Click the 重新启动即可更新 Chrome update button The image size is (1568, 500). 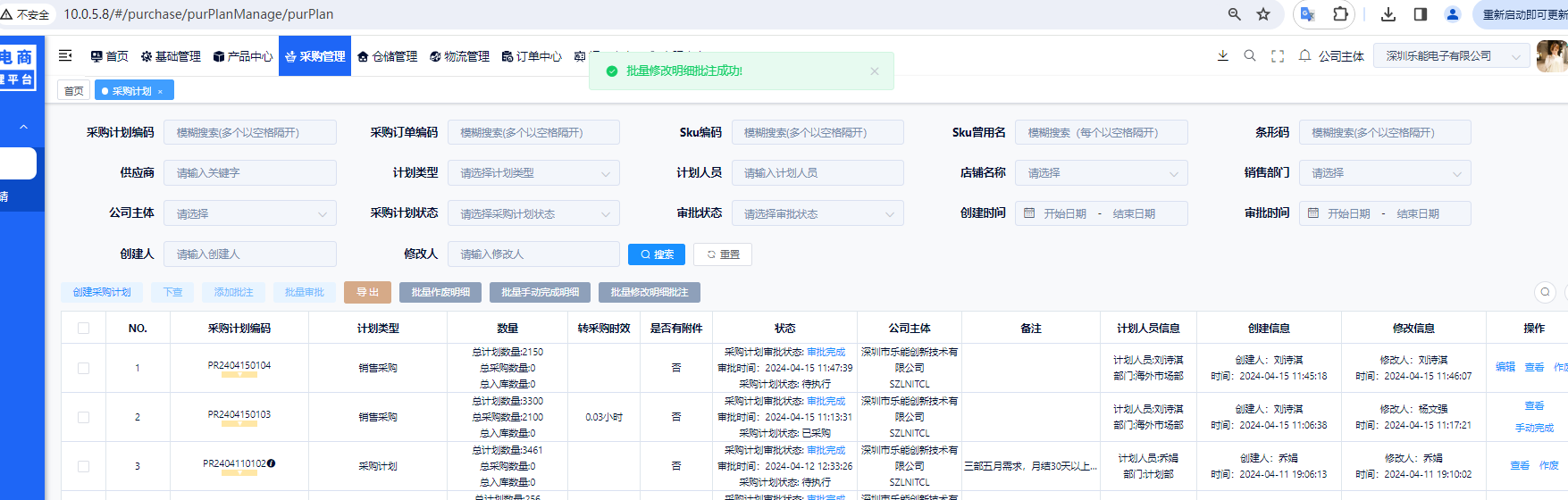(1523, 14)
